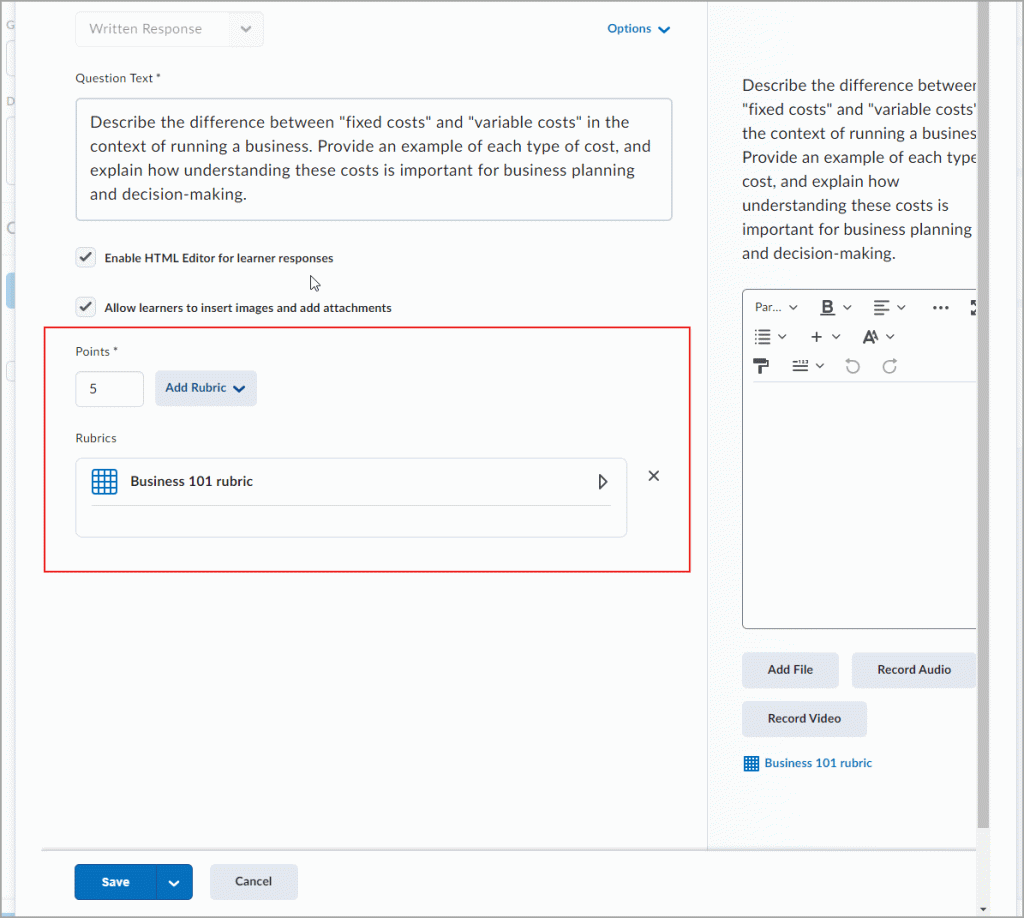
Task: Click the bulleted list icon
Action: [x=763, y=337]
